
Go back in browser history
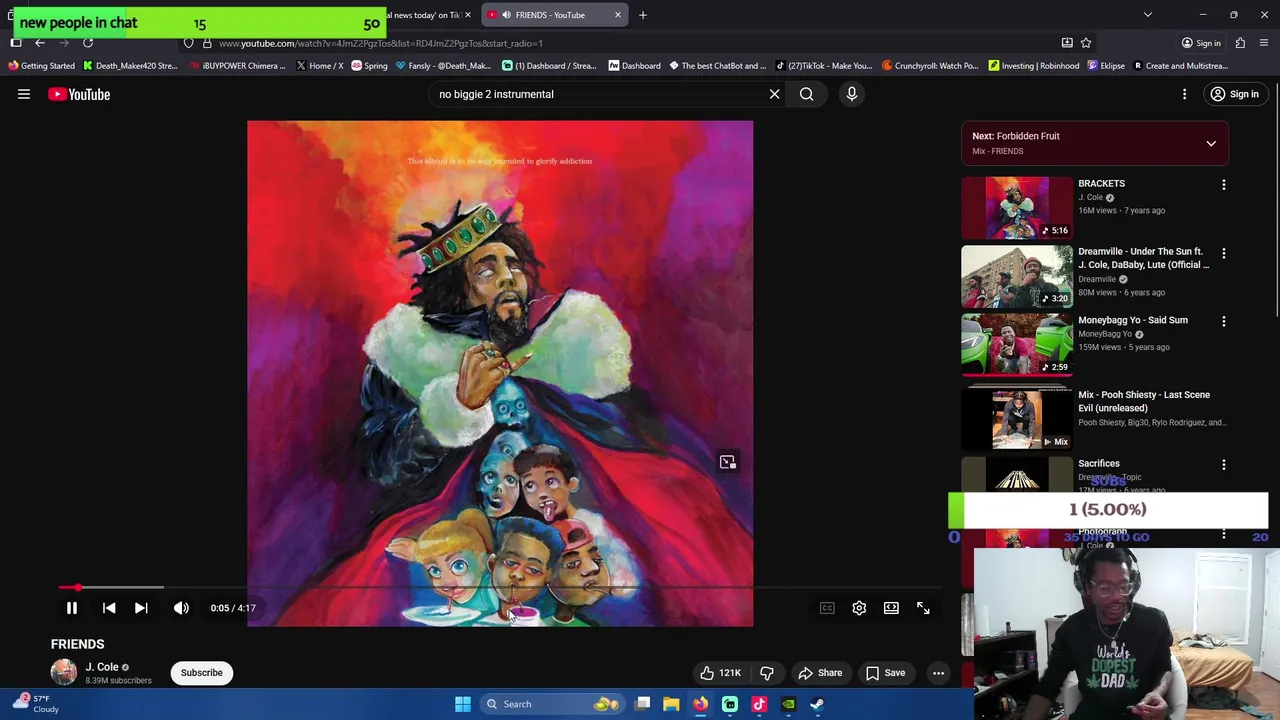(40, 43)
